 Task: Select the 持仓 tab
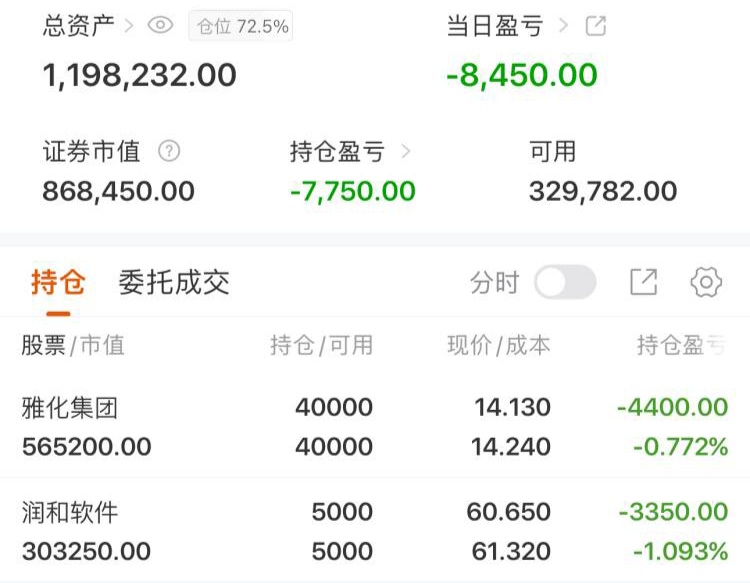(58, 282)
